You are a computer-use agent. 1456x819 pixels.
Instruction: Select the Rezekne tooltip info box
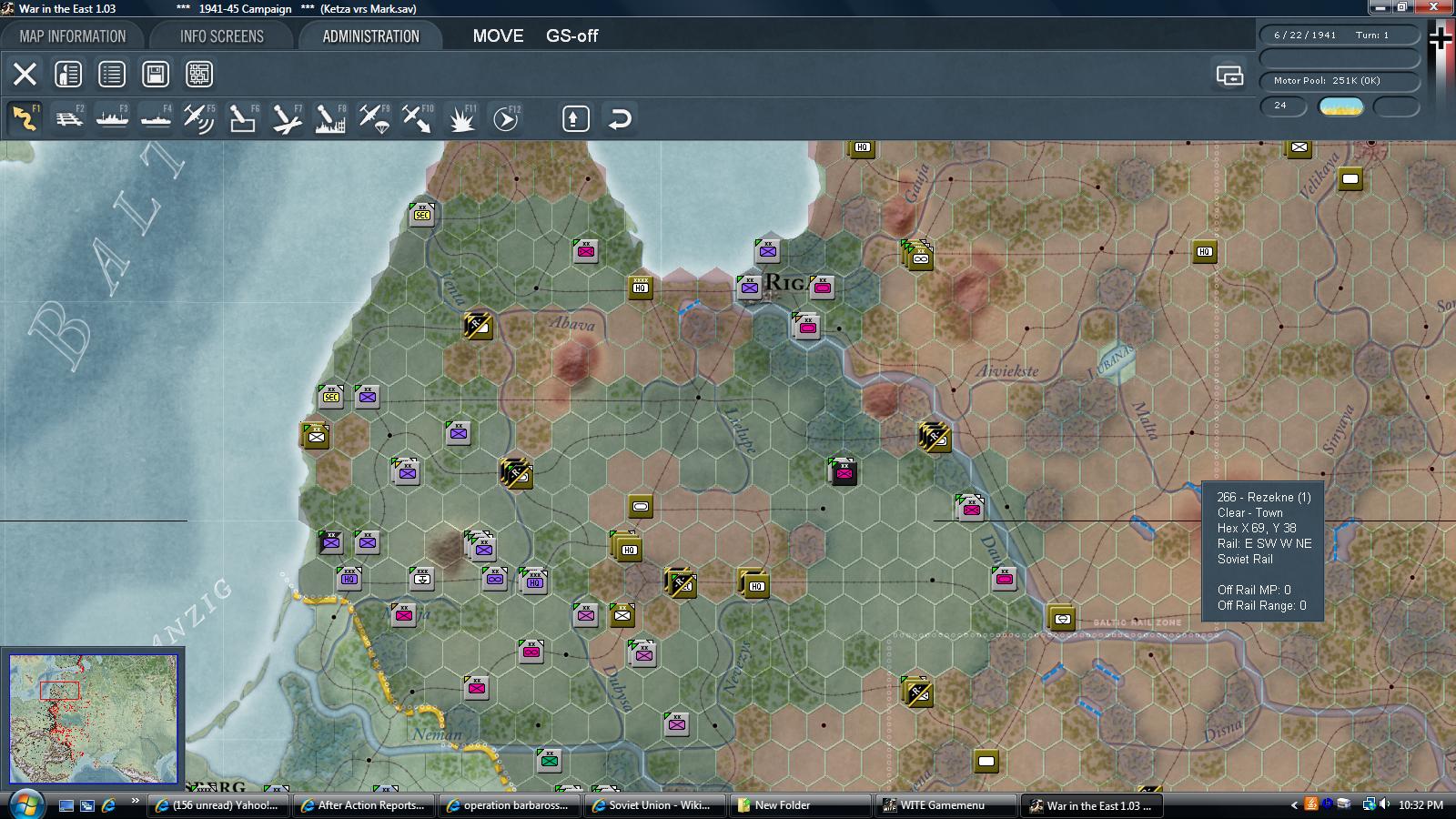[x=1263, y=551]
